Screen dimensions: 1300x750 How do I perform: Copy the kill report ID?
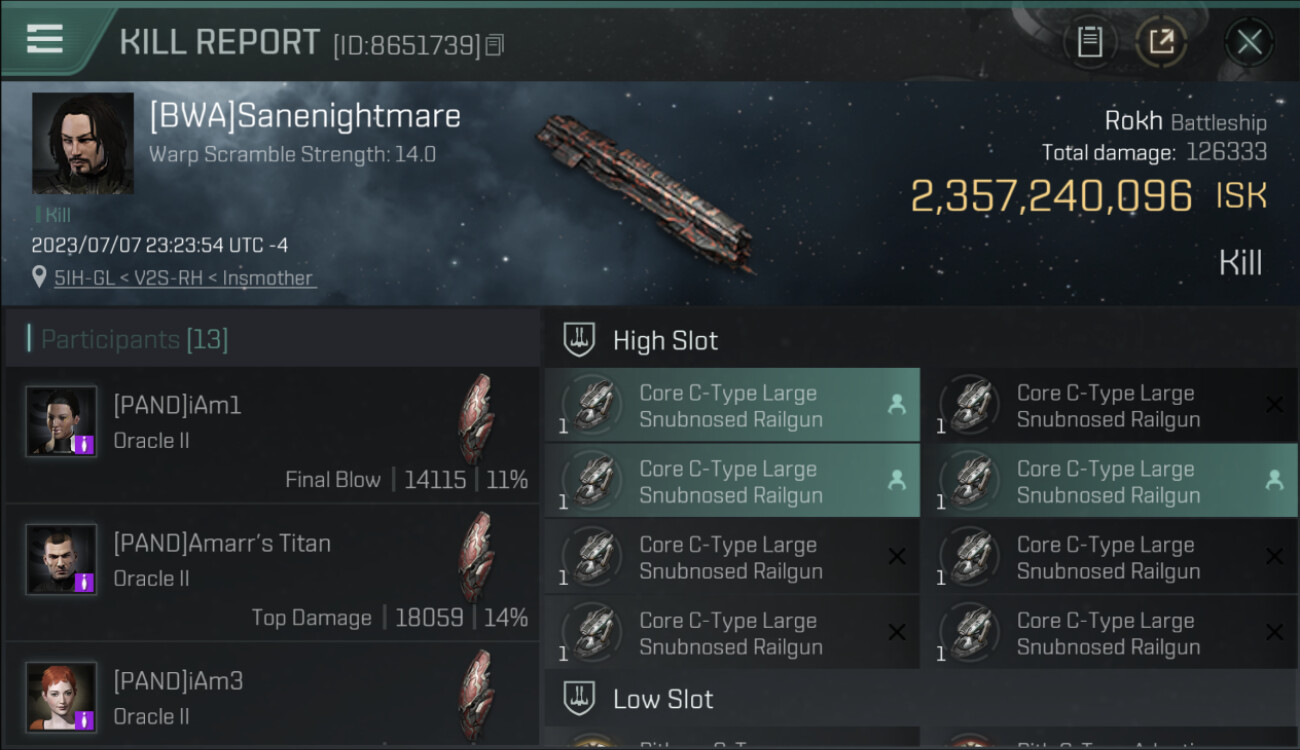[495, 45]
